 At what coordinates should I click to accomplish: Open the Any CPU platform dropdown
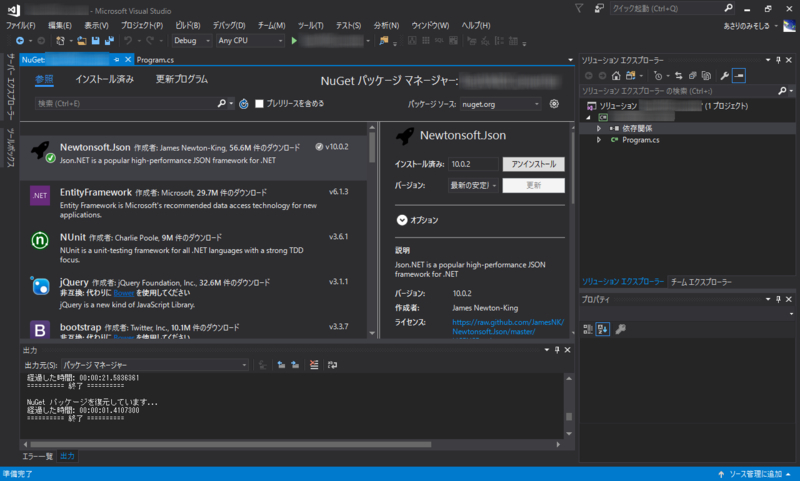[250, 41]
